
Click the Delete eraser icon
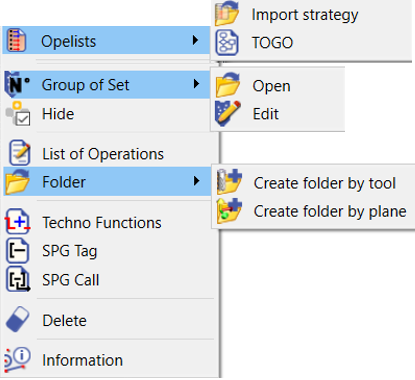(18, 319)
